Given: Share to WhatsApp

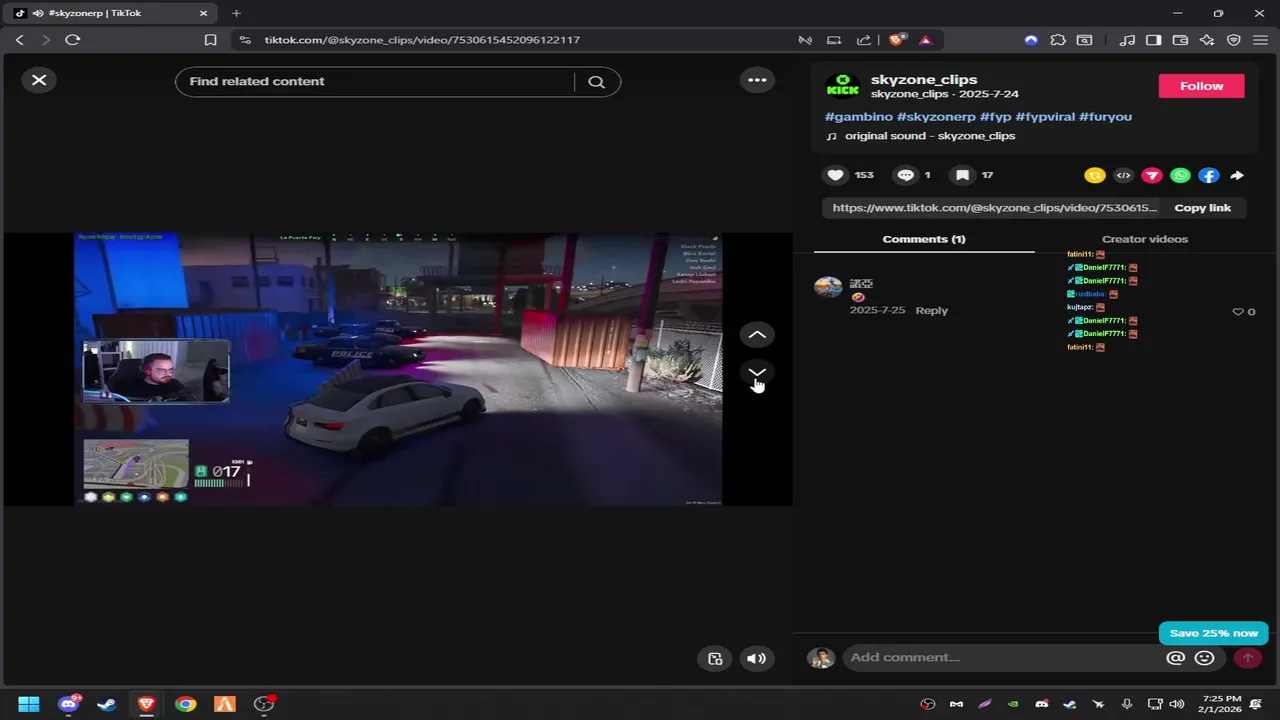Looking at the screenshot, I should (x=1180, y=175).
